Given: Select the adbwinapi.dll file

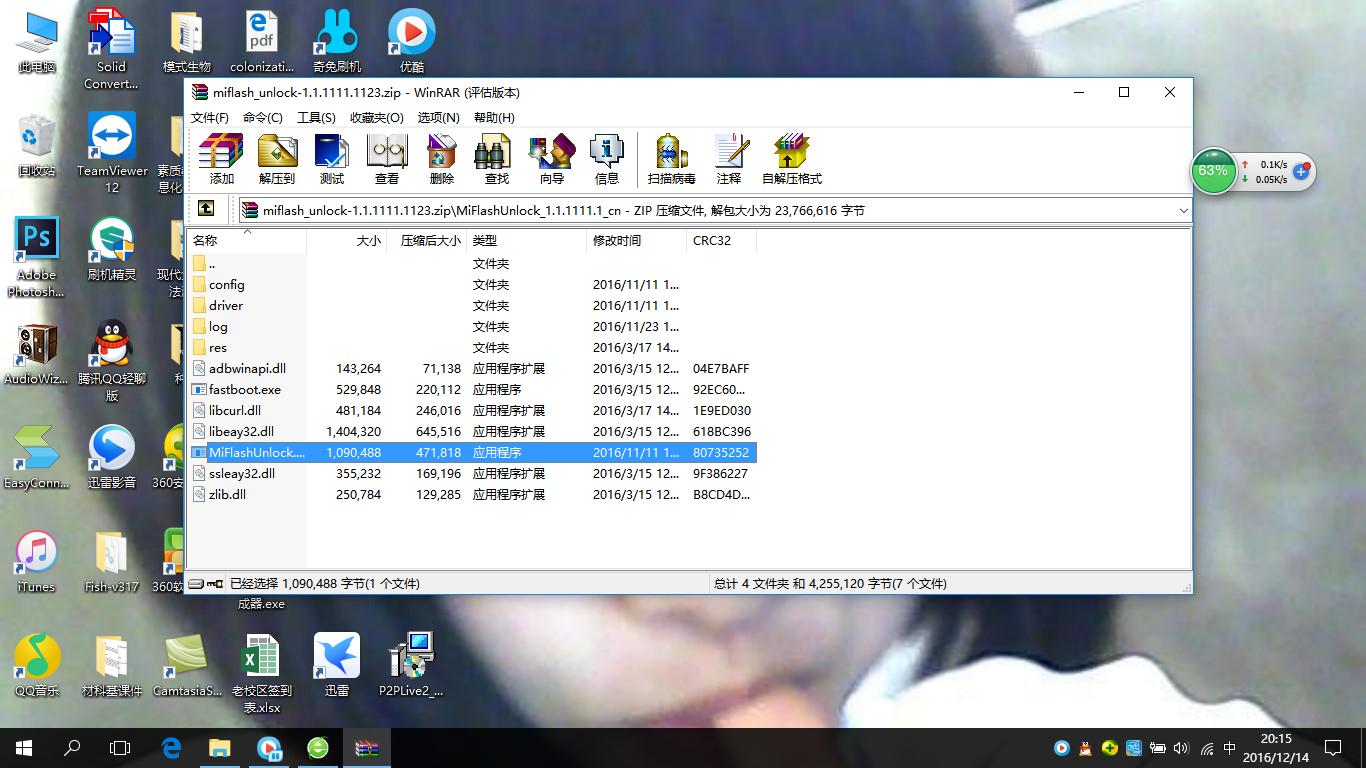Looking at the screenshot, I should tap(472, 368).
